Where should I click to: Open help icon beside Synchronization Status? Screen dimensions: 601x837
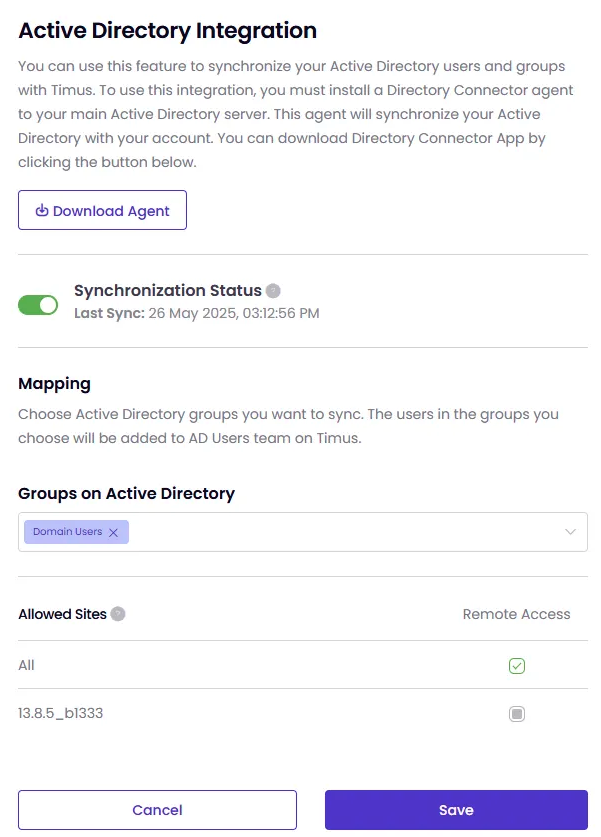273,290
